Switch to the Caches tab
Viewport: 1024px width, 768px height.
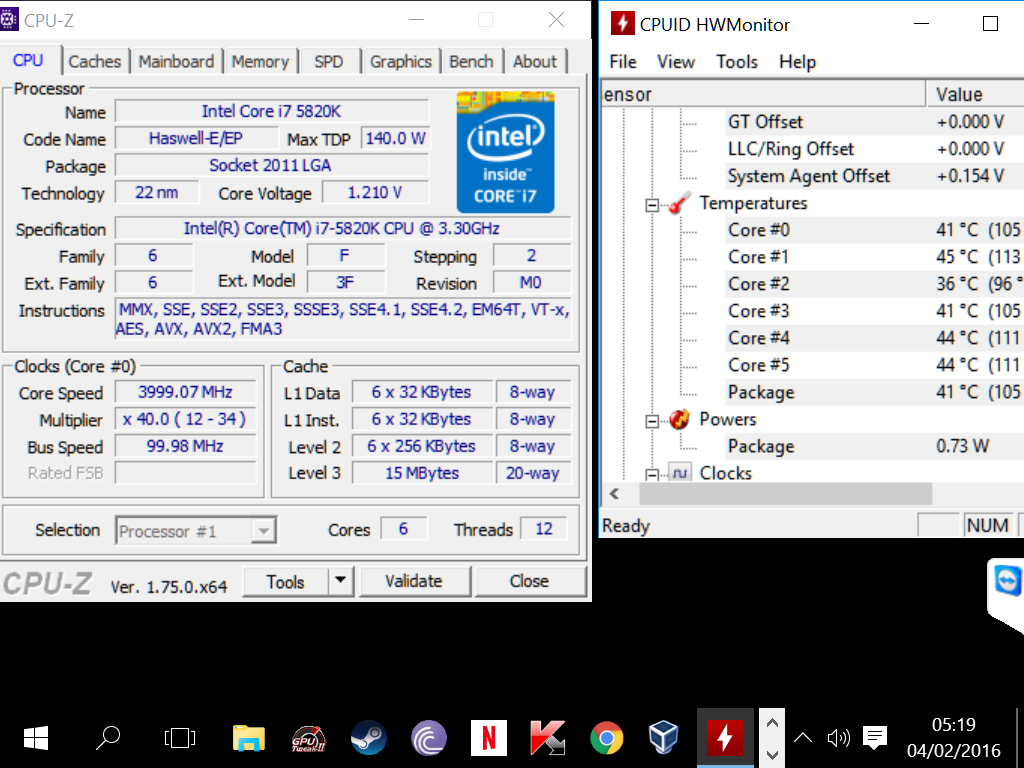click(95, 61)
